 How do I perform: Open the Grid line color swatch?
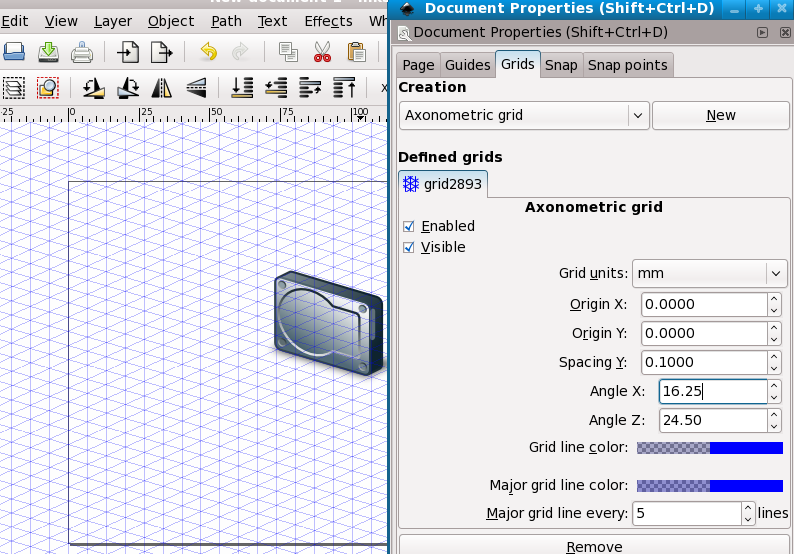[710, 448]
